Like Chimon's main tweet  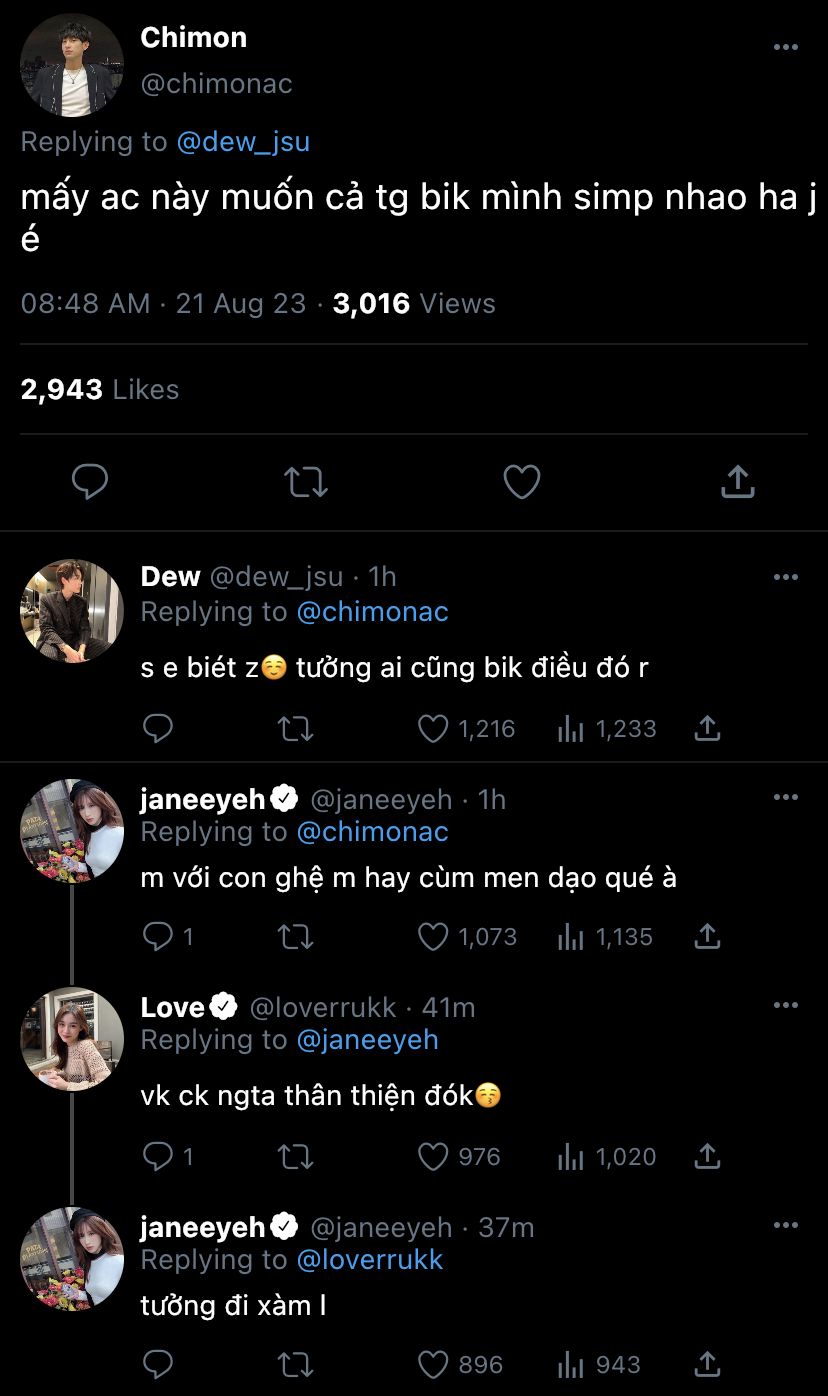521,483
